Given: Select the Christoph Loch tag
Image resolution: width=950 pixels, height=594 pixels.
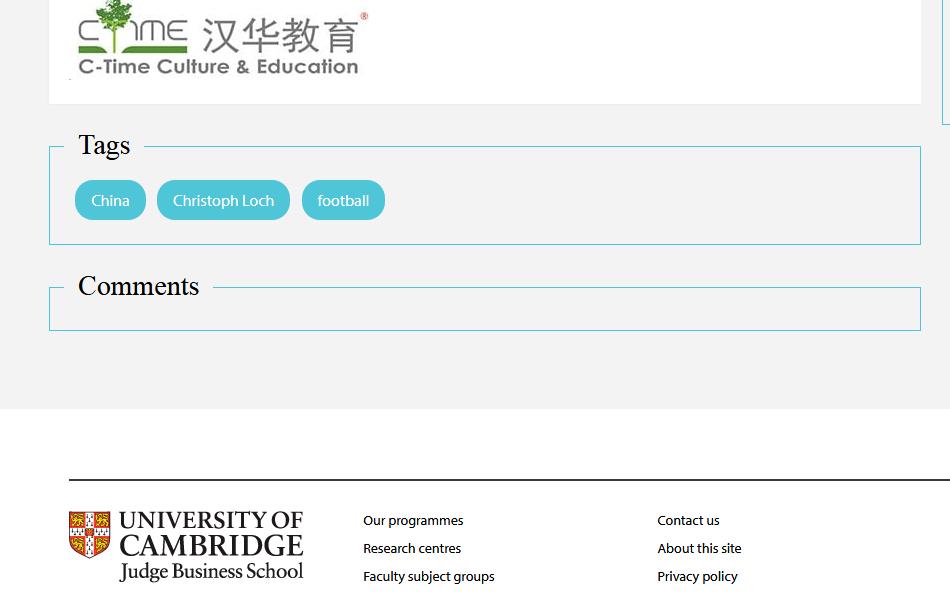Looking at the screenshot, I should 223,200.
